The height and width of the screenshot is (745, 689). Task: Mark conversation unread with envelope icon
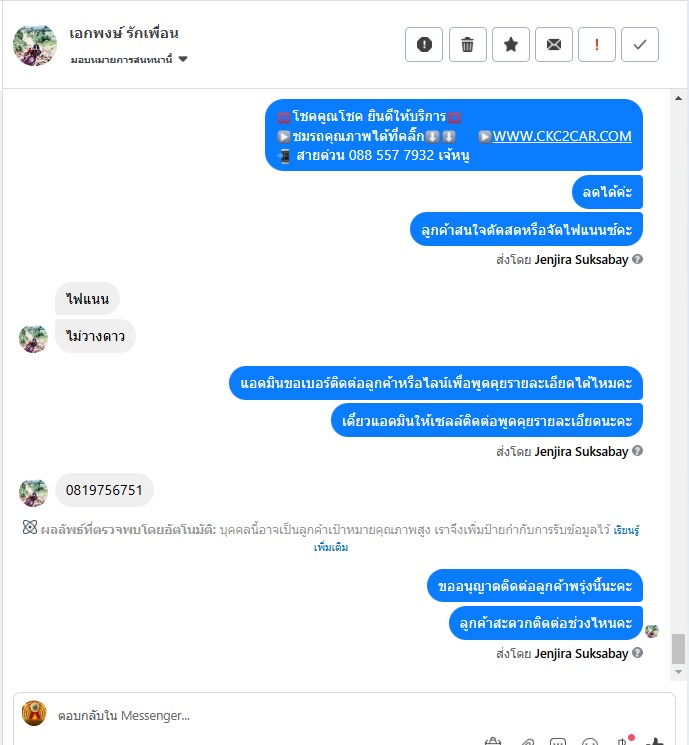coord(554,45)
